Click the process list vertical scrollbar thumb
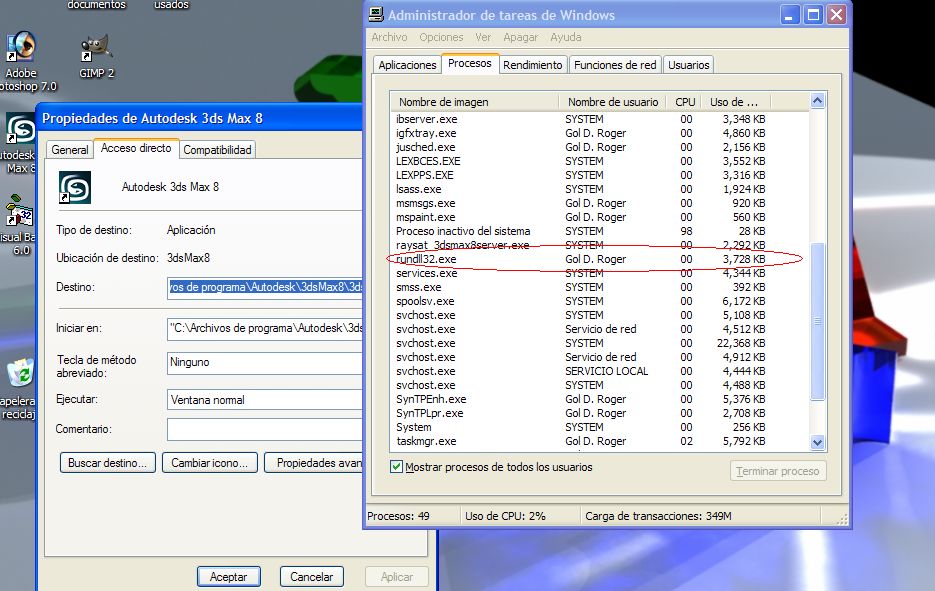 pyautogui.click(x=818, y=321)
